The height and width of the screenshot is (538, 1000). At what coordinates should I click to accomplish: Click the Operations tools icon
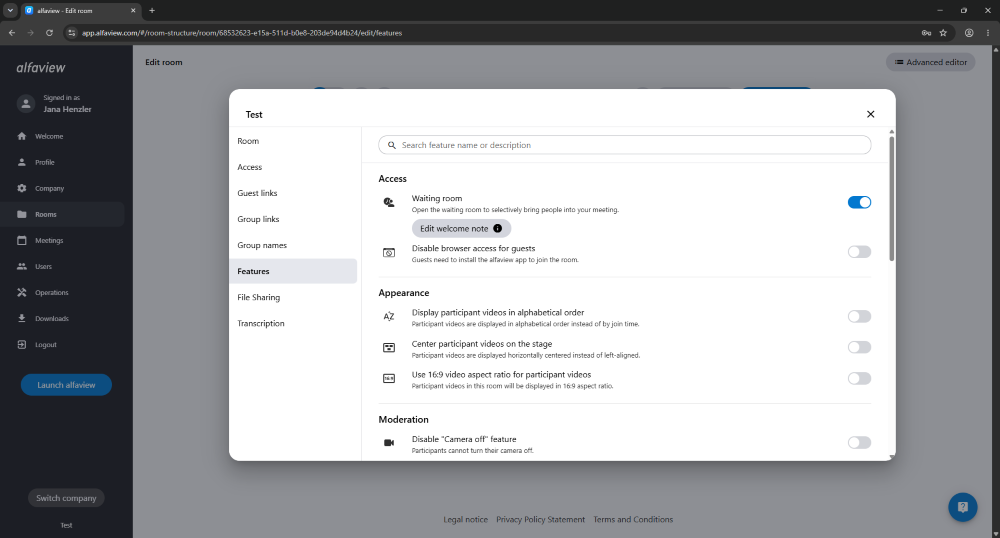coord(22,293)
